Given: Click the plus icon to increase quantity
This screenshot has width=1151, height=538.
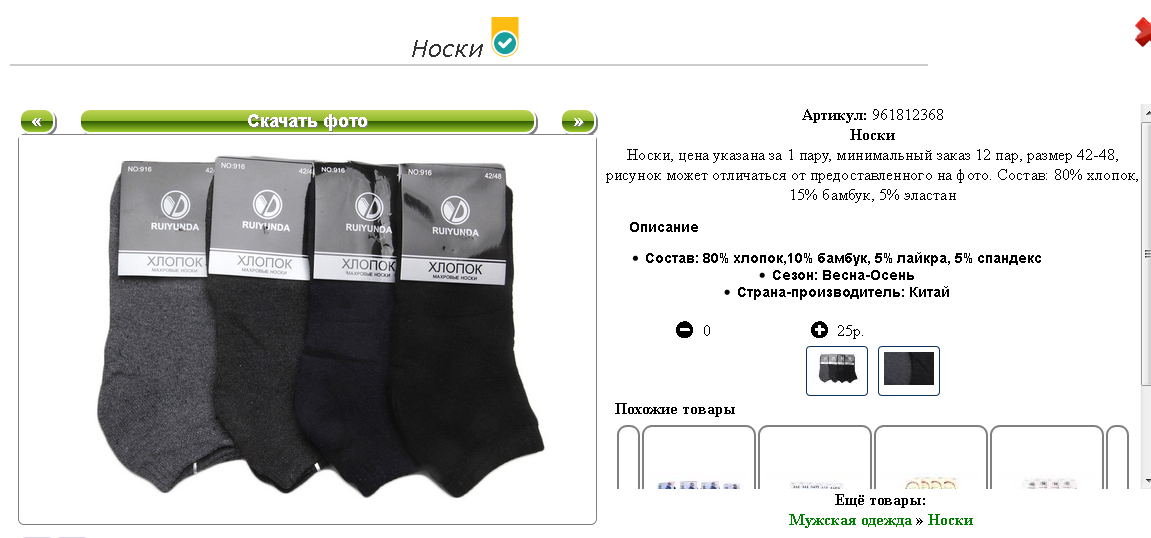Looking at the screenshot, I should click(x=819, y=330).
